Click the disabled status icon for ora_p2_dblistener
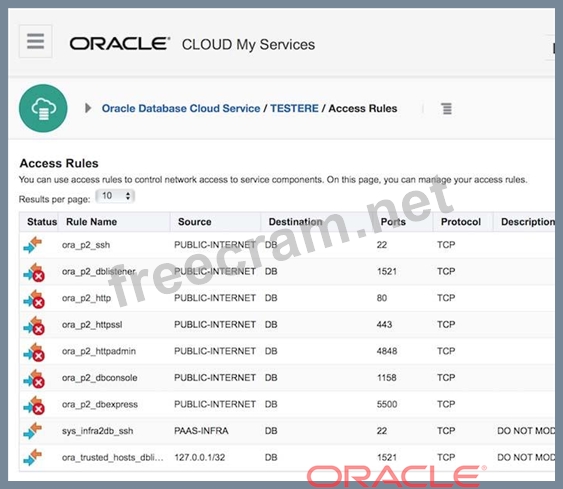Image resolution: width=563 pixels, height=489 pixels. (34, 272)
